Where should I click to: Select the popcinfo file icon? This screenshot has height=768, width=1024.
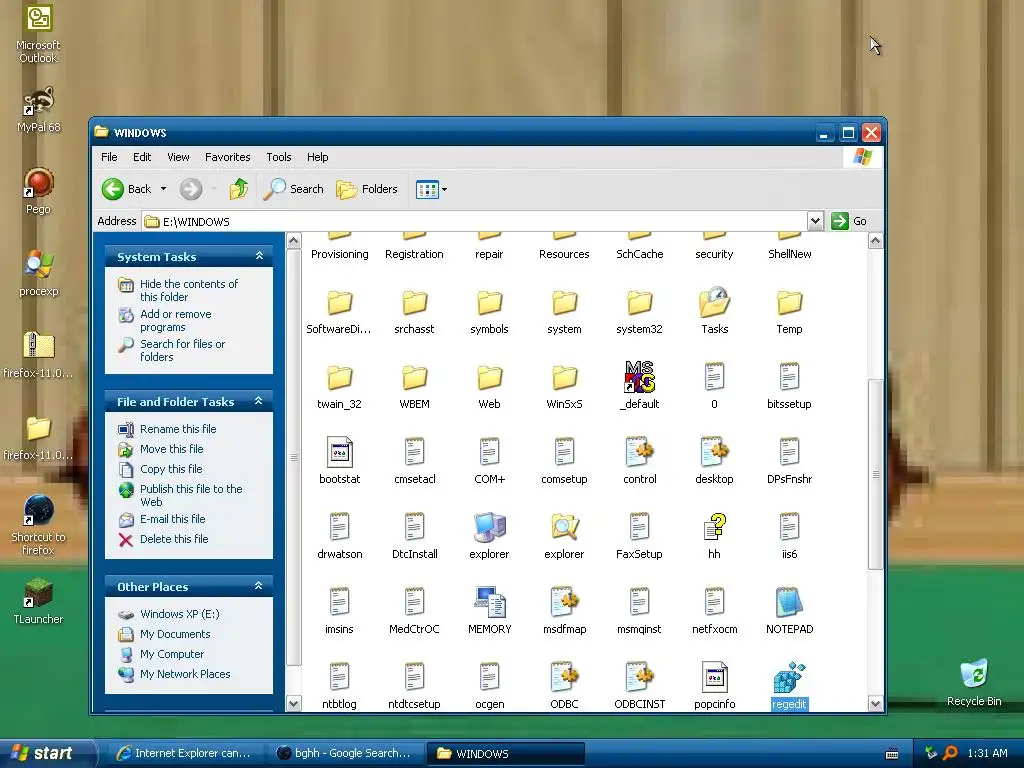click(714, 677)
